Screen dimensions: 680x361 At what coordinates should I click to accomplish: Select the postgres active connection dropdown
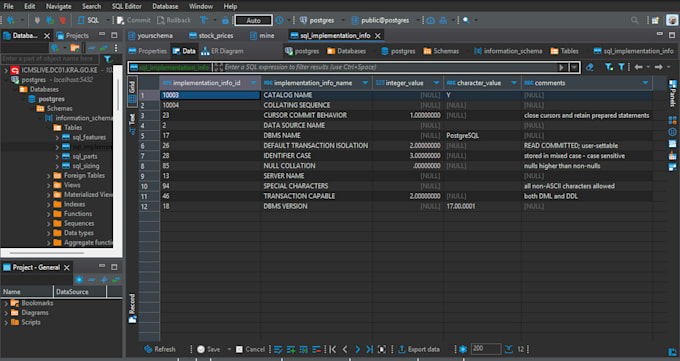[321, 20]
